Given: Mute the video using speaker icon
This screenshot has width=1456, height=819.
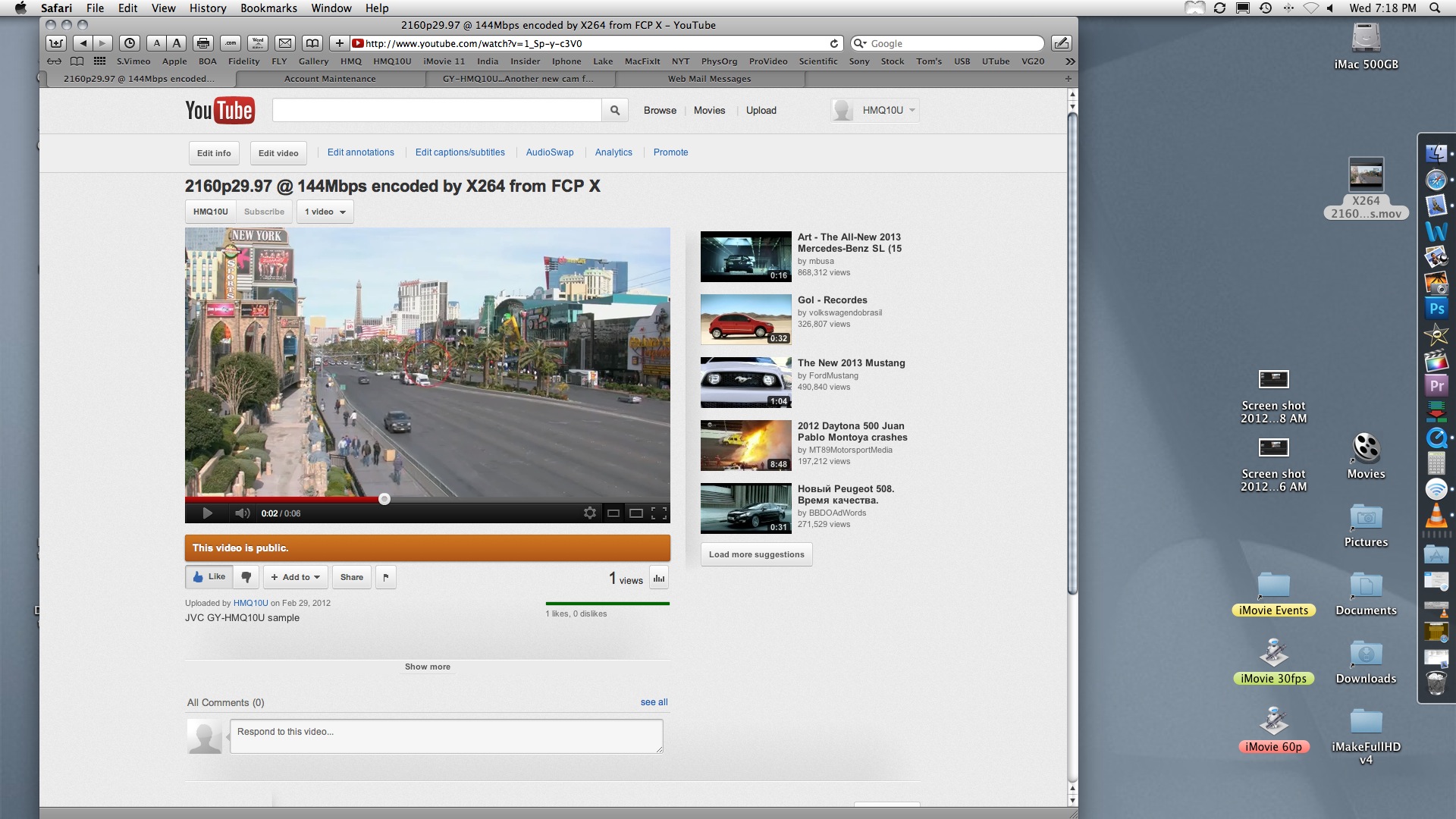Looking at the screenshot, I should (x=242, y=513).
